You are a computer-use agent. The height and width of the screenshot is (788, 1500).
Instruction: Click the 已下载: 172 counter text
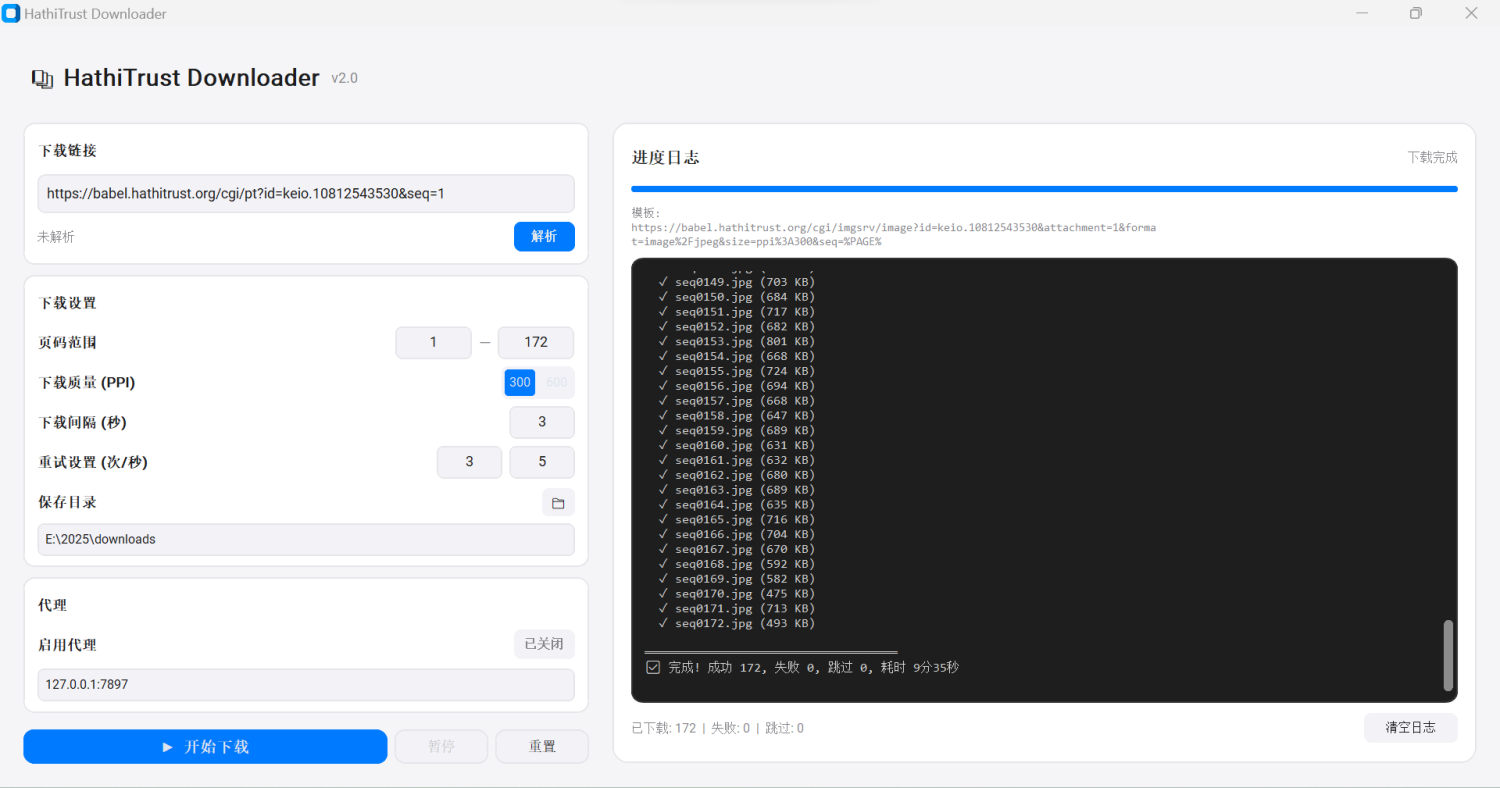click(x=664, y=728)
